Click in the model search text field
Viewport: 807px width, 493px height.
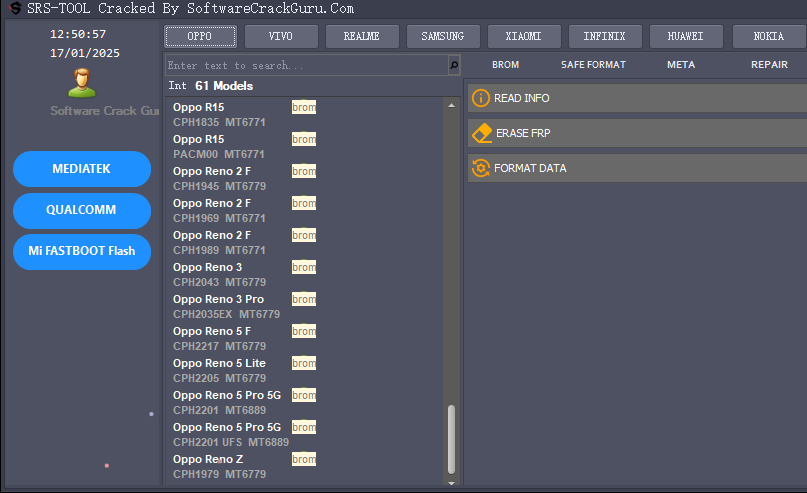[305, 65]
